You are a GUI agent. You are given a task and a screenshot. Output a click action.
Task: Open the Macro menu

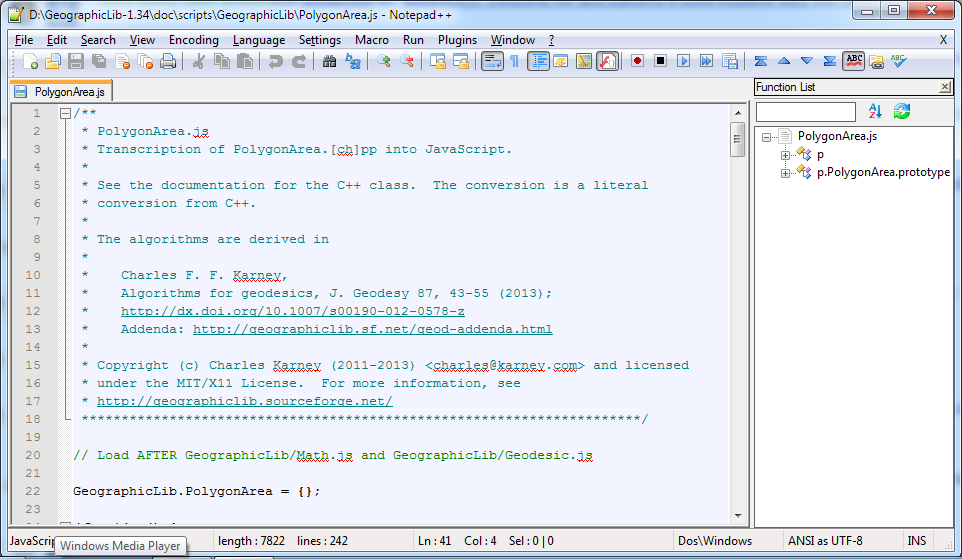point(372,40)
